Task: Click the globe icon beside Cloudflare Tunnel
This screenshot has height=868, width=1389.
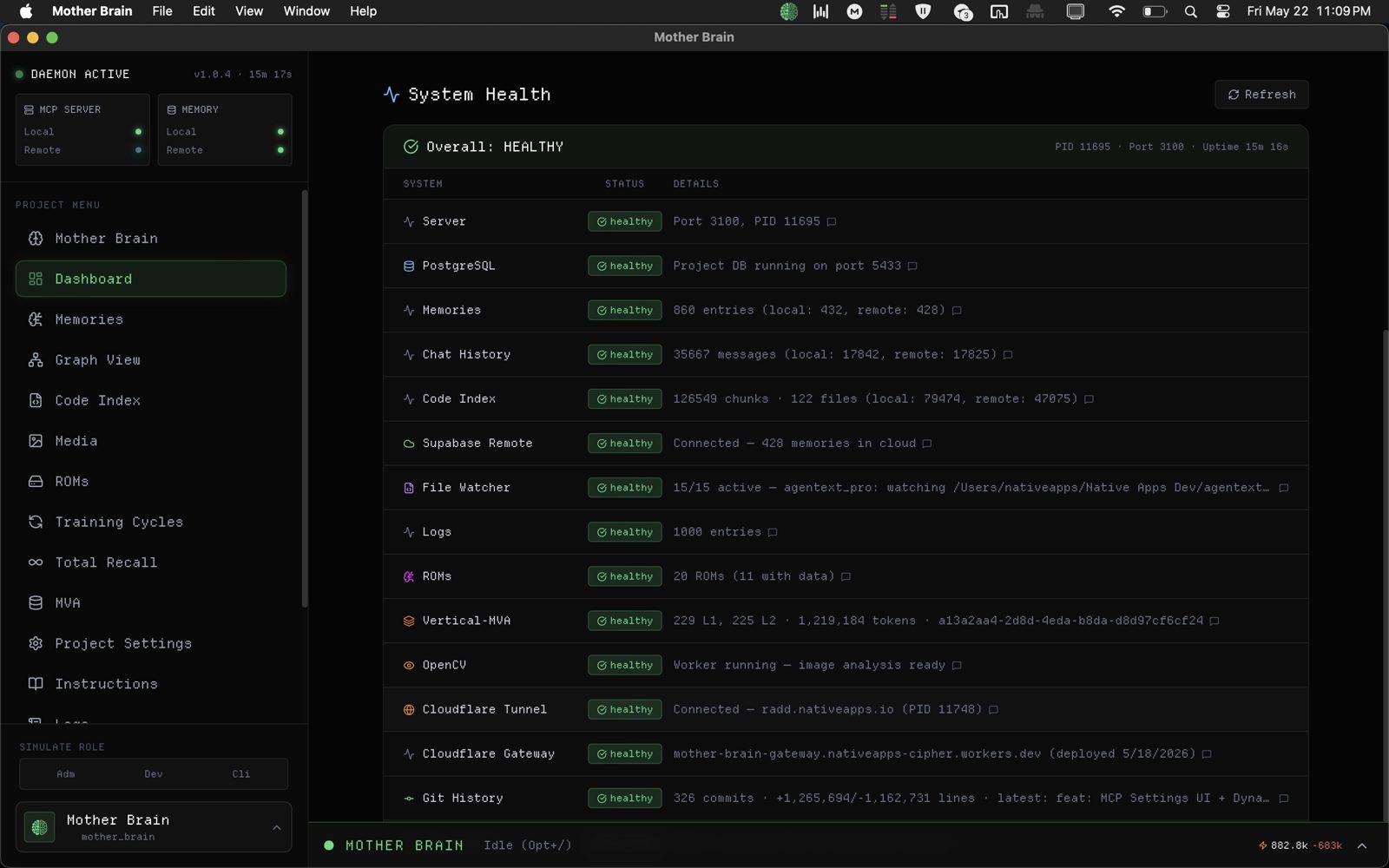Action: point(409,710)
